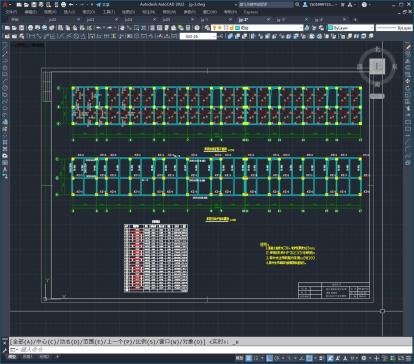Click Save in the quick access toolbar
Image resolution: width=414 pixels, height=364 pixels.
(x=34, y=5)
